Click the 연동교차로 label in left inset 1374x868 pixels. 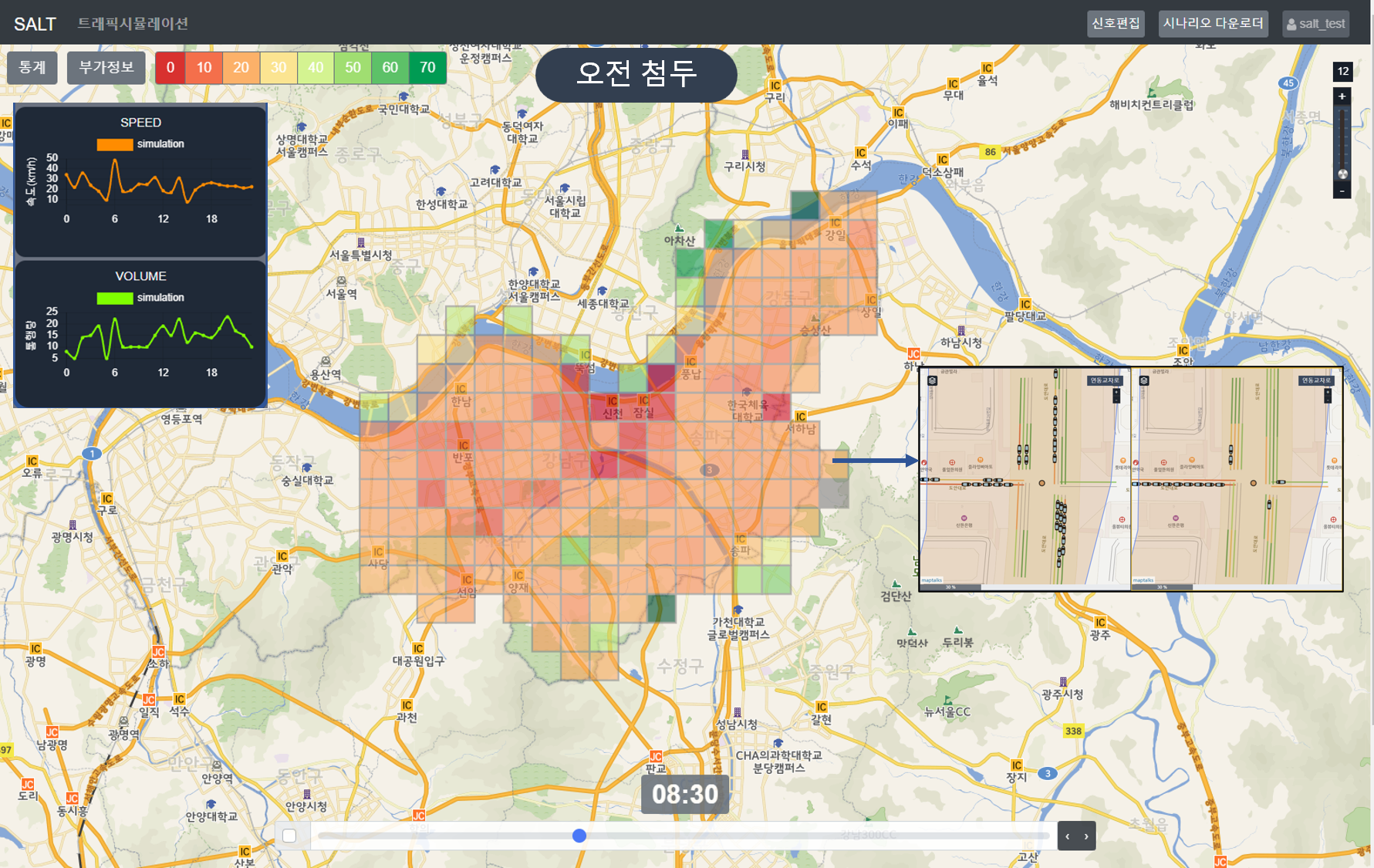point(1104,380)
